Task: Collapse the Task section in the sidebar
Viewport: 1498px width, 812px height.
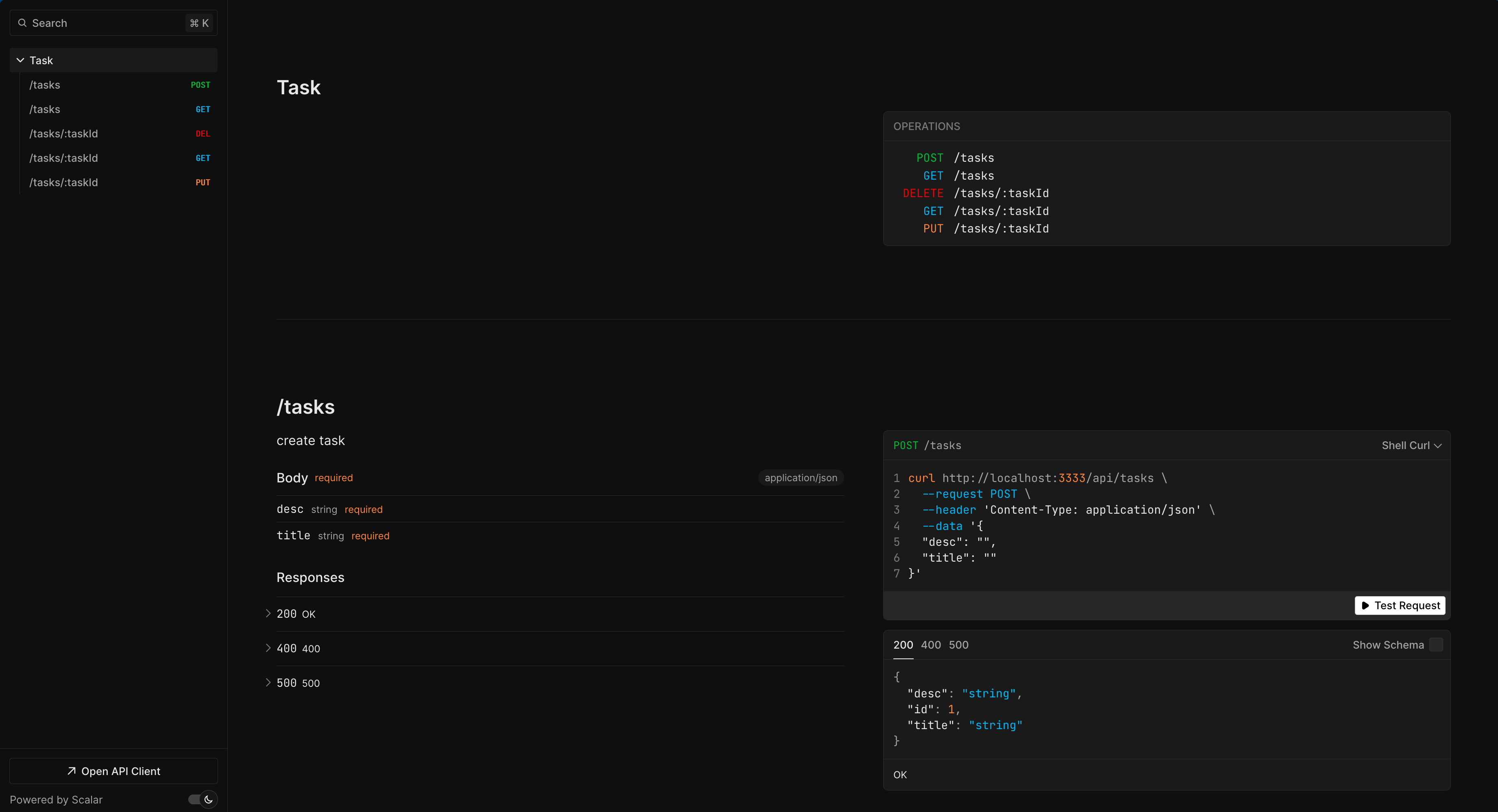Action: 20,60
